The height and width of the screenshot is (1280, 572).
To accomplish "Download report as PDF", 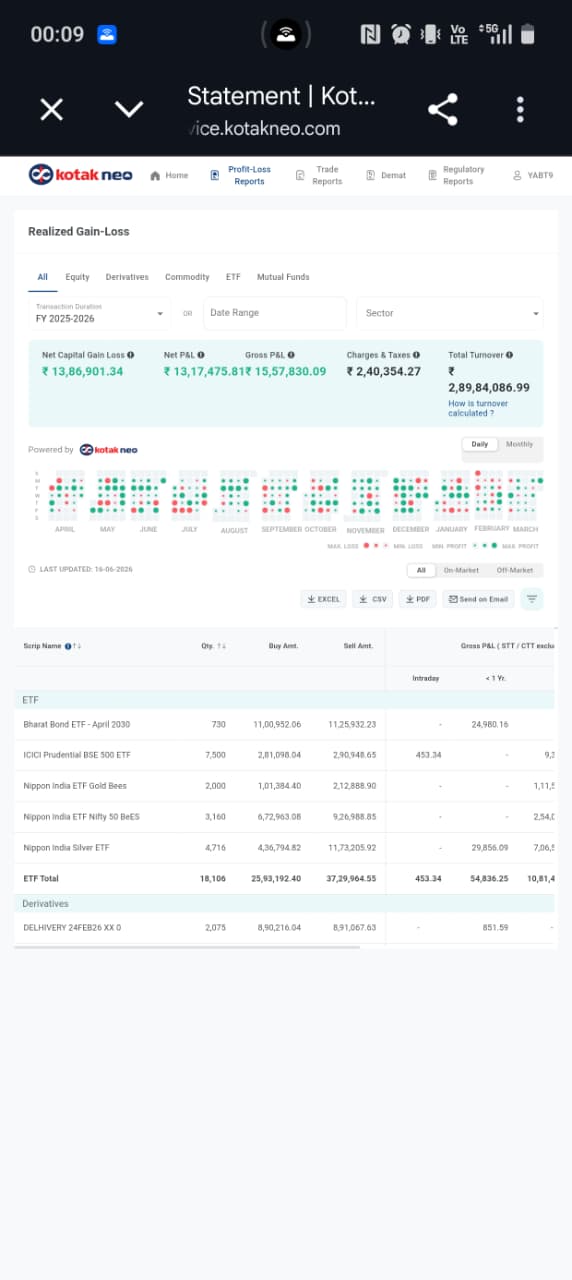I will click(x=418, y=599).
